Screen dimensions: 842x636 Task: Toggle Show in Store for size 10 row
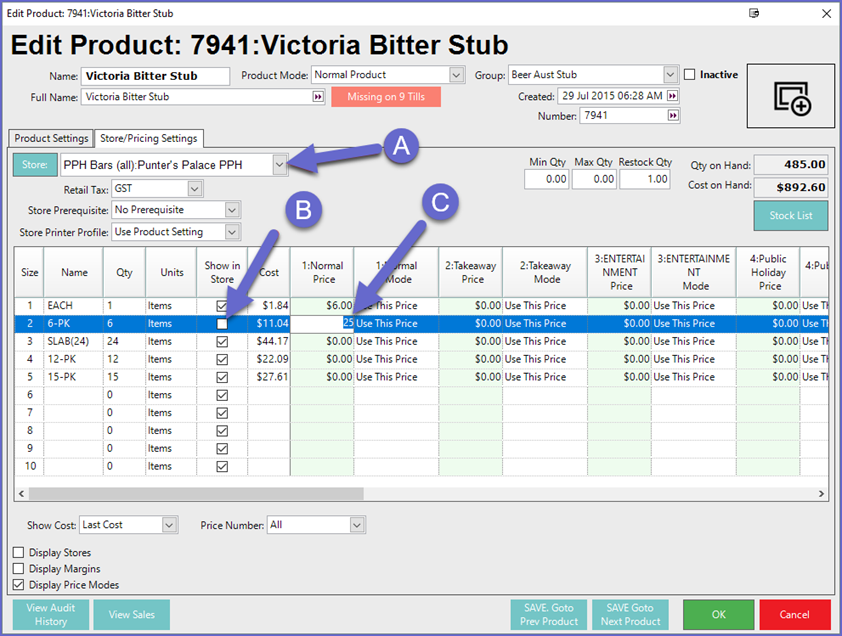pos(222,467)
